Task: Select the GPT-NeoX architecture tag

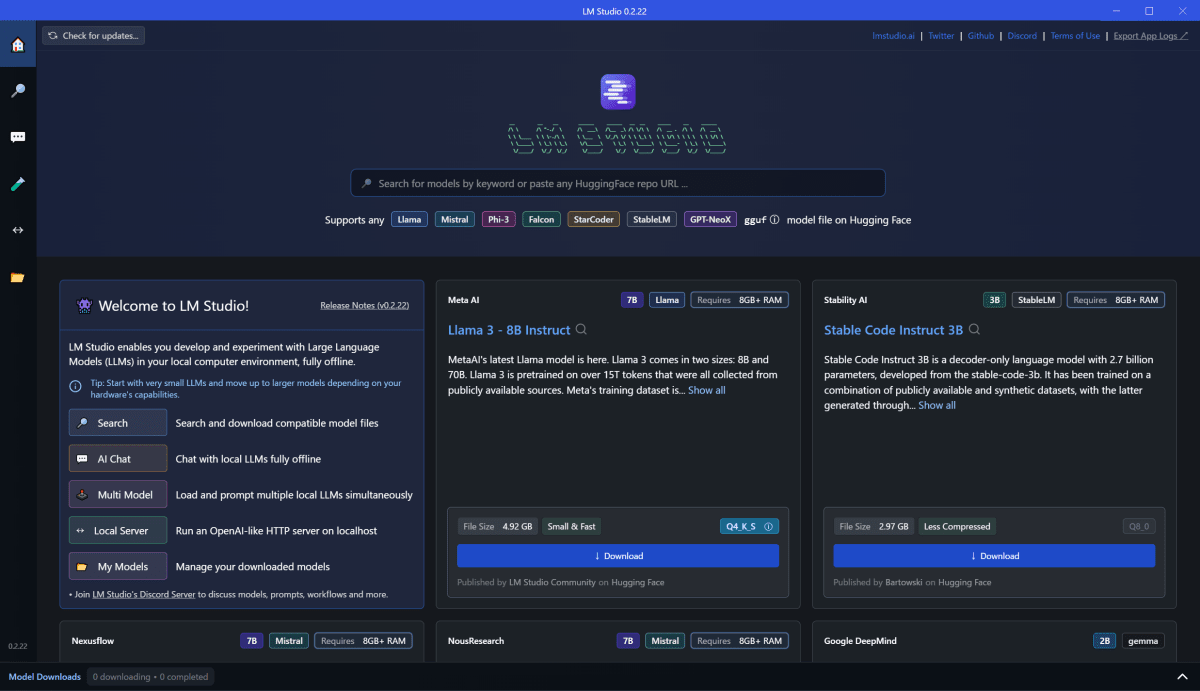Action: coord(711,220)
